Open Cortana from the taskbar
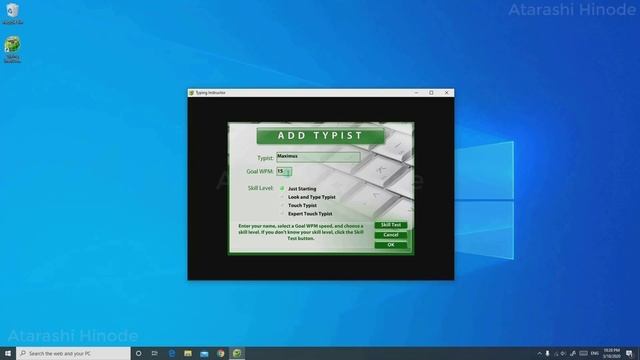Screen dimensions: 640x360 139,353
